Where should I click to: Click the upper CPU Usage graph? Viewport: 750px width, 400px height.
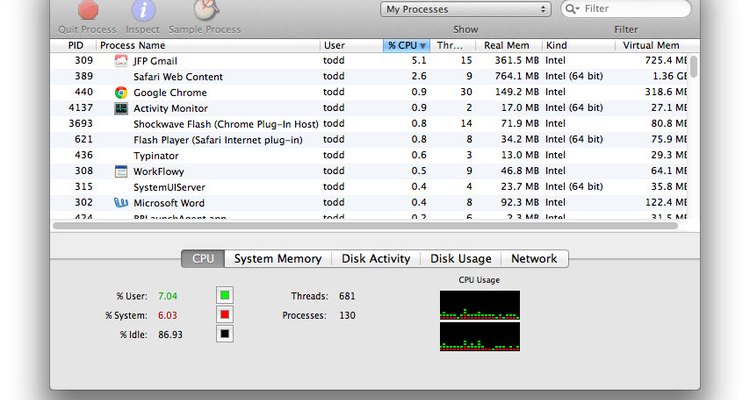pyautogui.click(x=480, y=305)
